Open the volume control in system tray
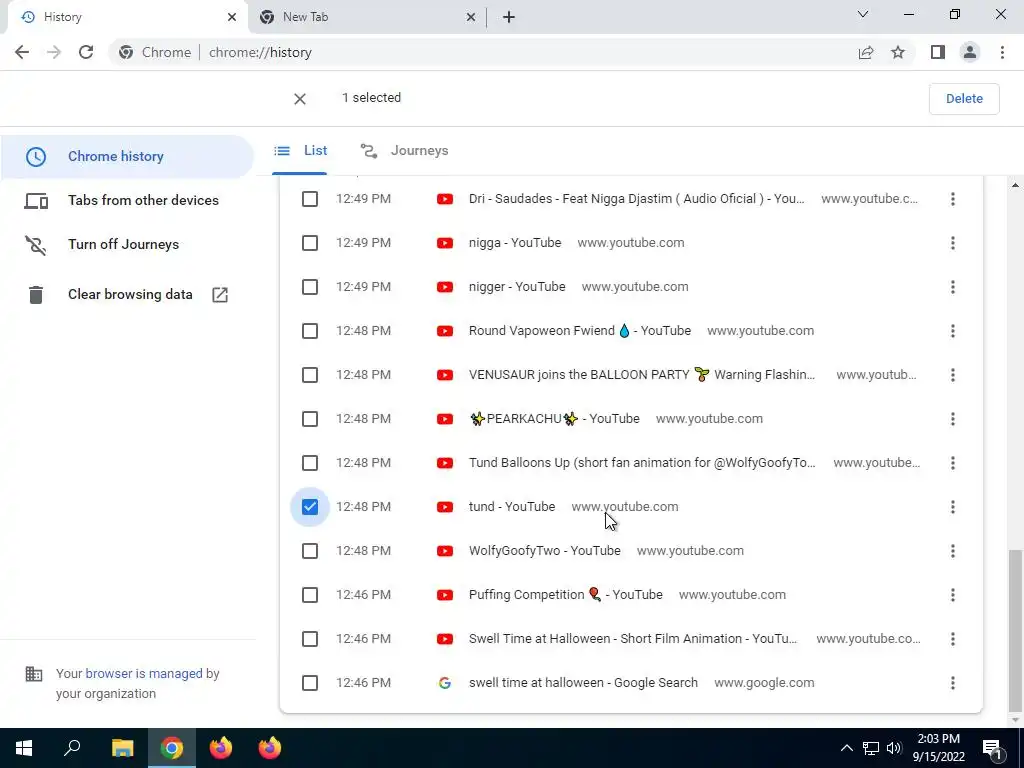Viewport: 1024px width, 768px height. [894, 748]
